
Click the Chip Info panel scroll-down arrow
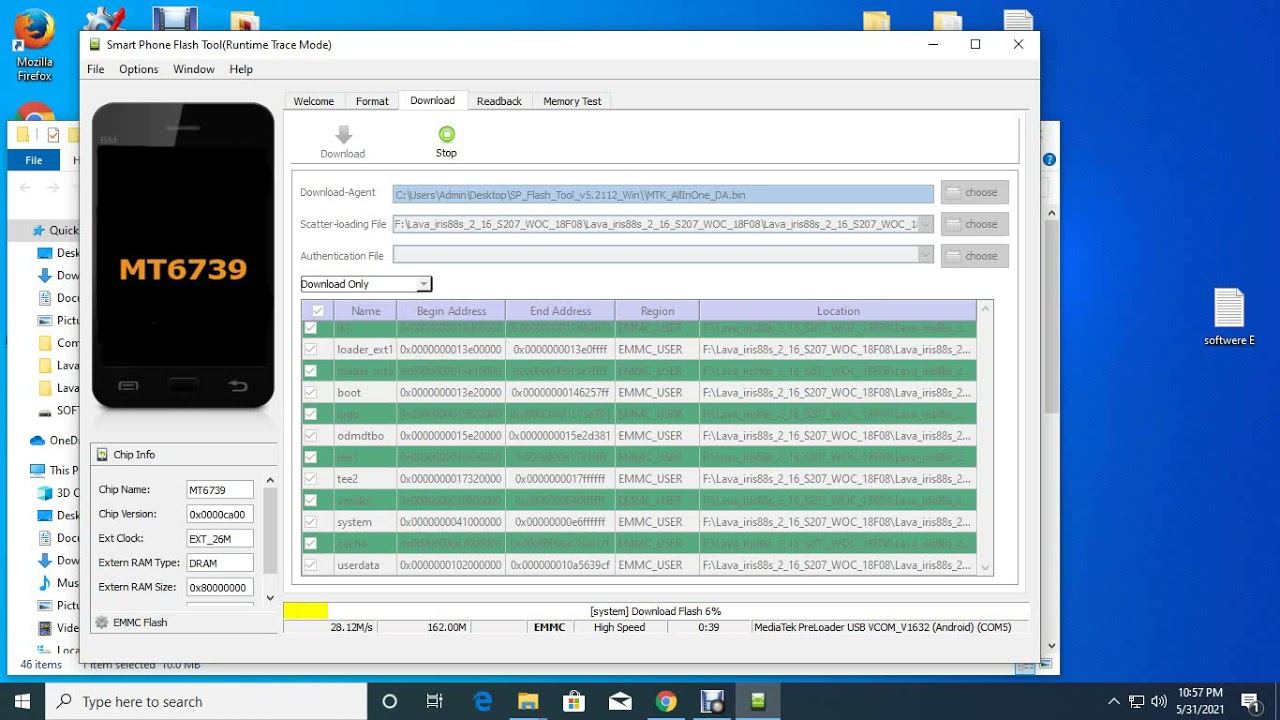pyautogui.click(x=269, y=598)
